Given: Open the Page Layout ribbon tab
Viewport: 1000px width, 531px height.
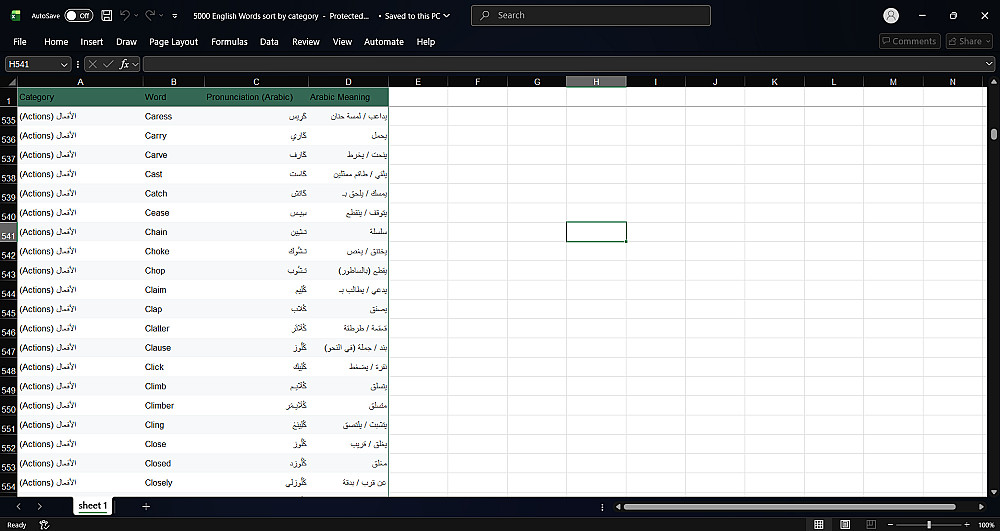Looking at the screenshot, I should click(x=173, y=41).
